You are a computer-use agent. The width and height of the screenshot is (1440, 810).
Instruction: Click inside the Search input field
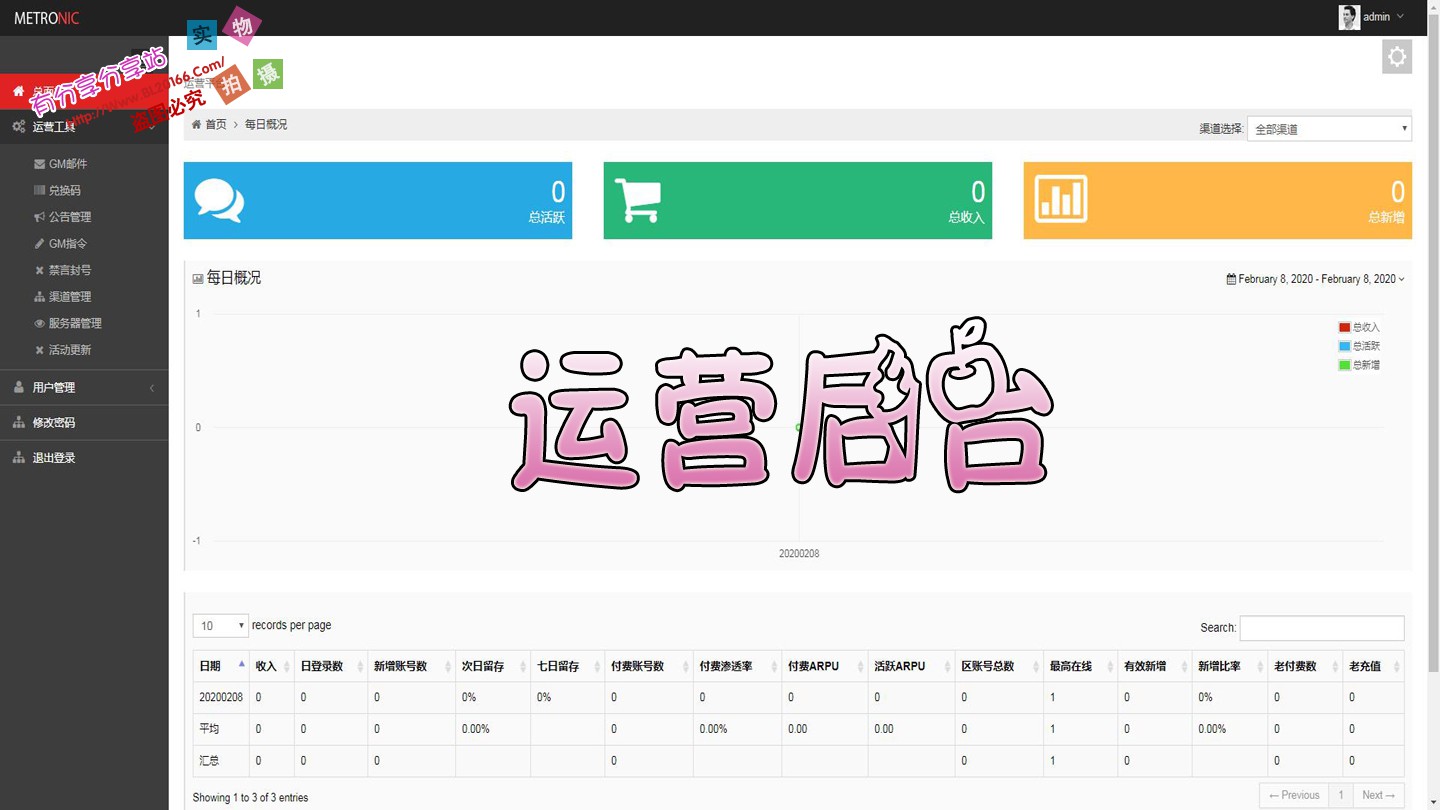(x=1321, y=628)
